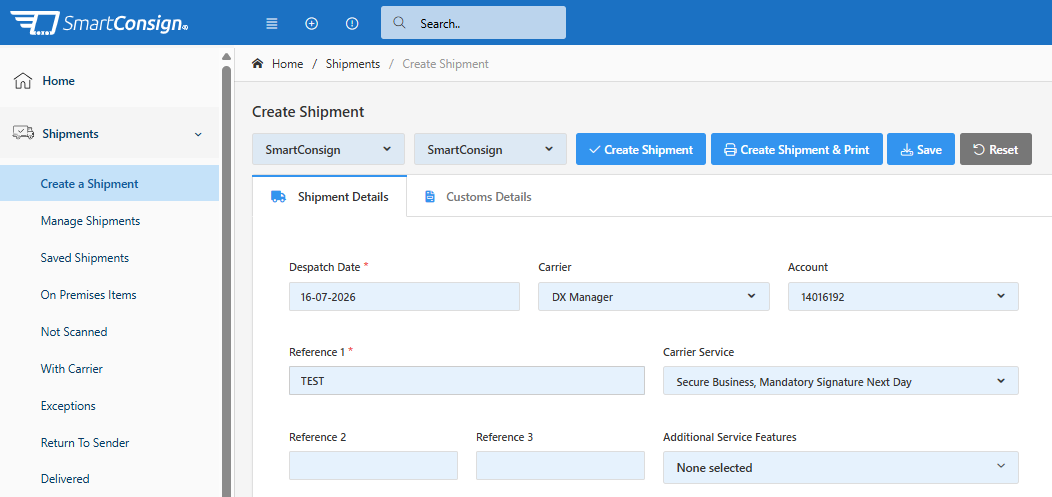
Task: Click the truck icon on Shipment Details tab
Action: 278,197
